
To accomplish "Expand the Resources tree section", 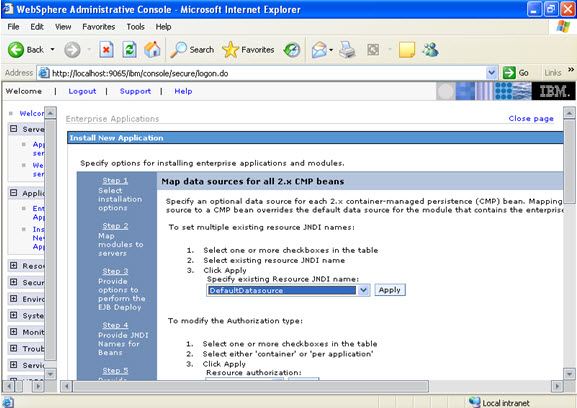I will coord(14,265).
